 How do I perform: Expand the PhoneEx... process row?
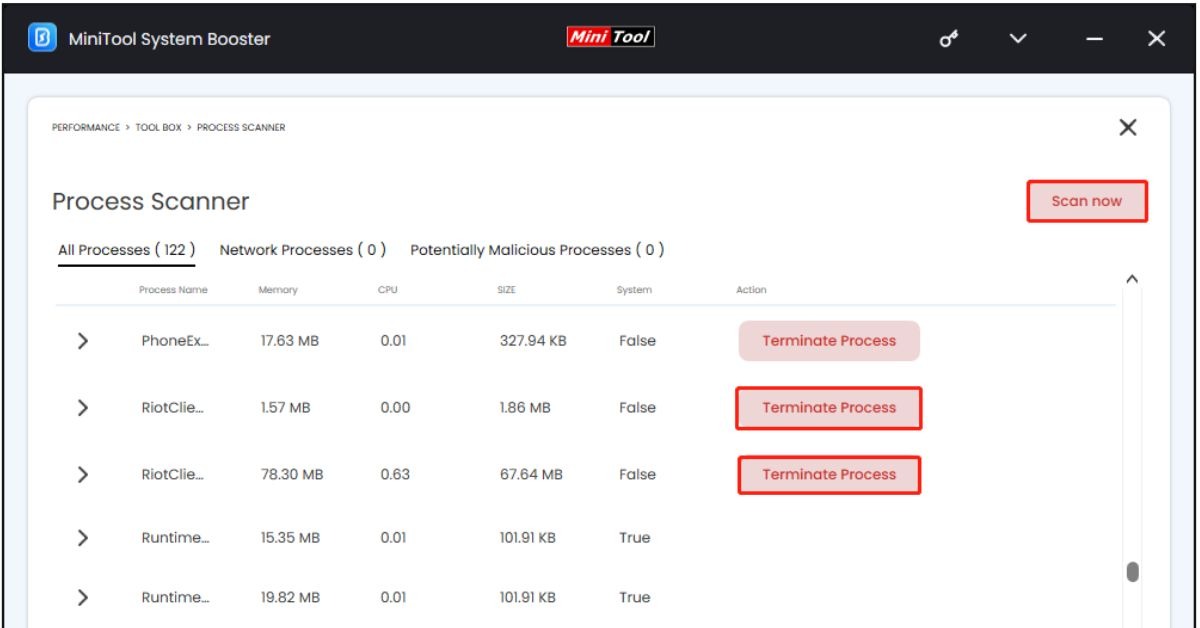pyautogui.click(x=83, y=341)
